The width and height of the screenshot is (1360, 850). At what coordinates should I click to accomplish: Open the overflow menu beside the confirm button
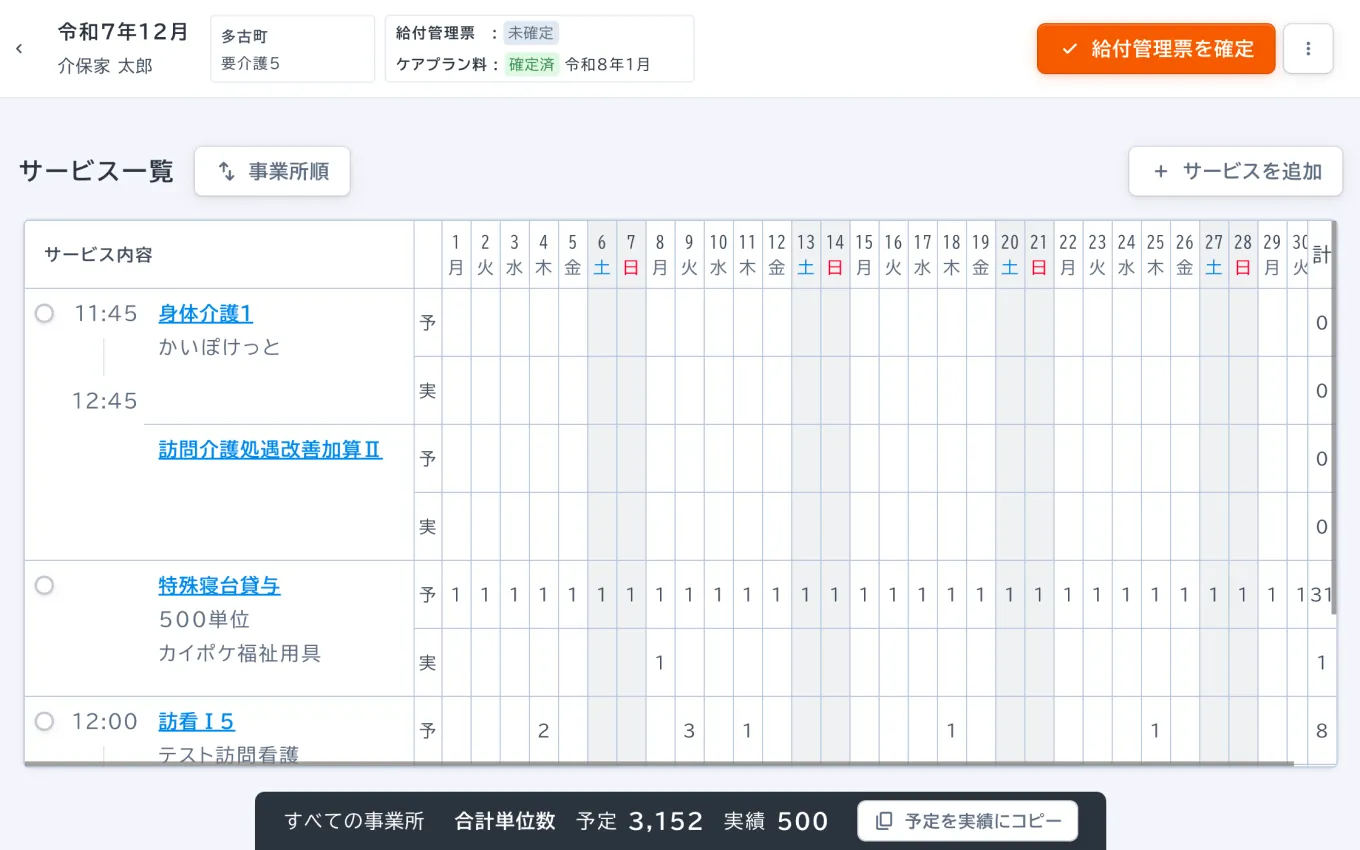pos(1308,48)
